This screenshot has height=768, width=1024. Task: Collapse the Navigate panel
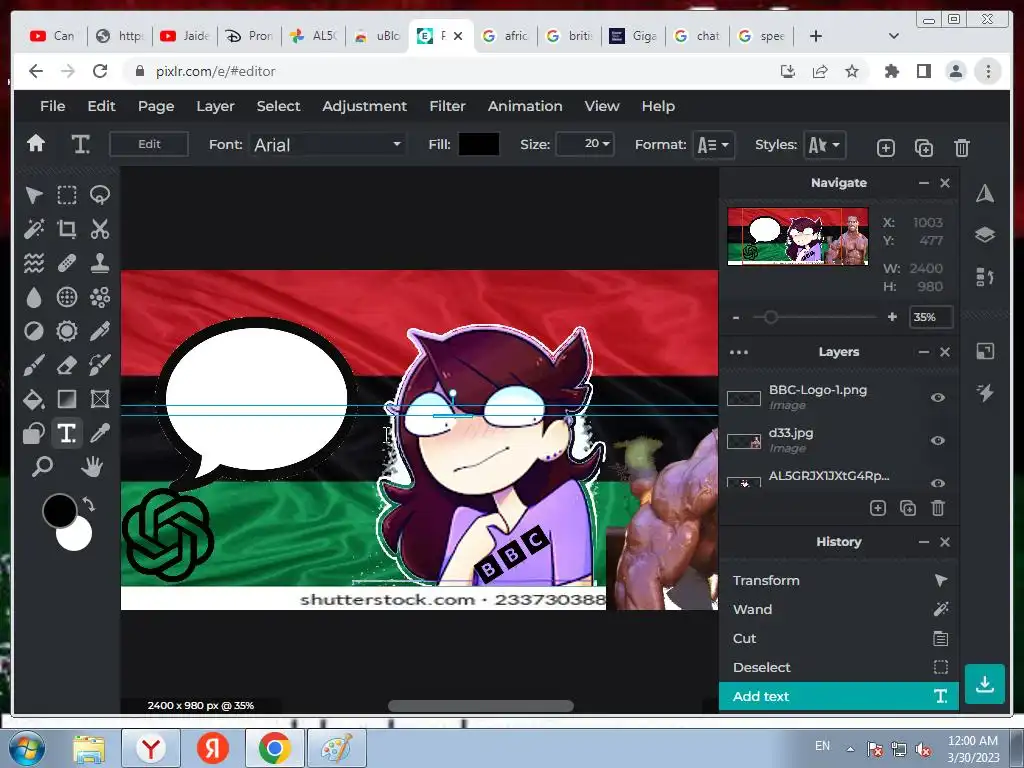923,183
